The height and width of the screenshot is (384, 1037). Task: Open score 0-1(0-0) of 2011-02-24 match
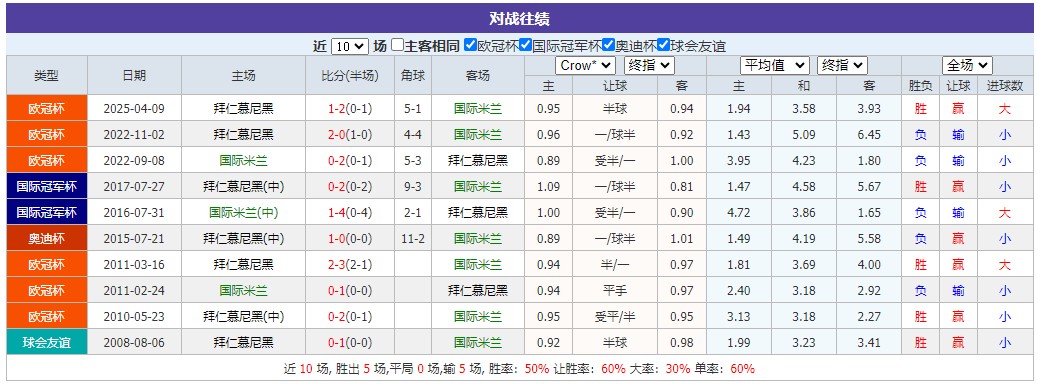click(x=350, y=291)
